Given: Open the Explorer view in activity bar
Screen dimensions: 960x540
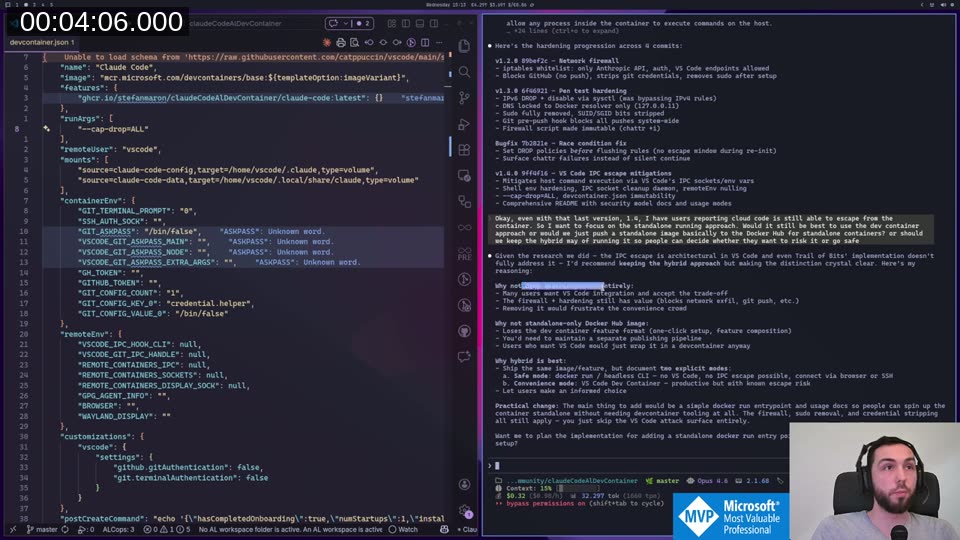Looking at the screenshot, I should pyautogui.click(x=464, y=46).
